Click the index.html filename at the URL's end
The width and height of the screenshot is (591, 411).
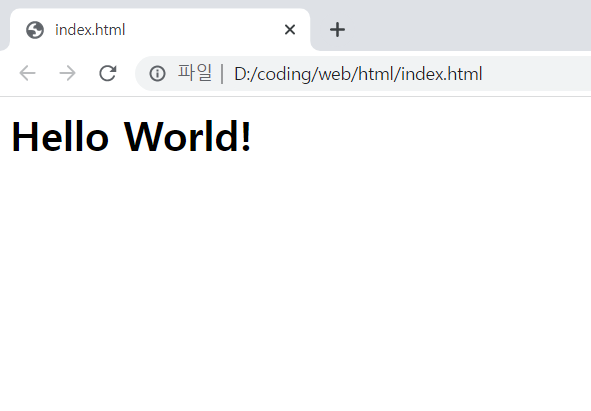coord(441,74)
